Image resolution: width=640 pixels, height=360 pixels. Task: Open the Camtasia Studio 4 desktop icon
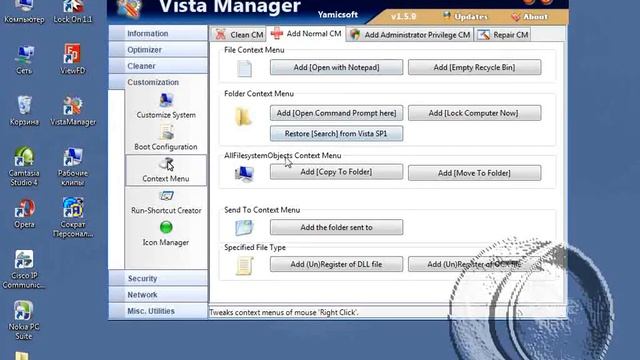[24, 167]
